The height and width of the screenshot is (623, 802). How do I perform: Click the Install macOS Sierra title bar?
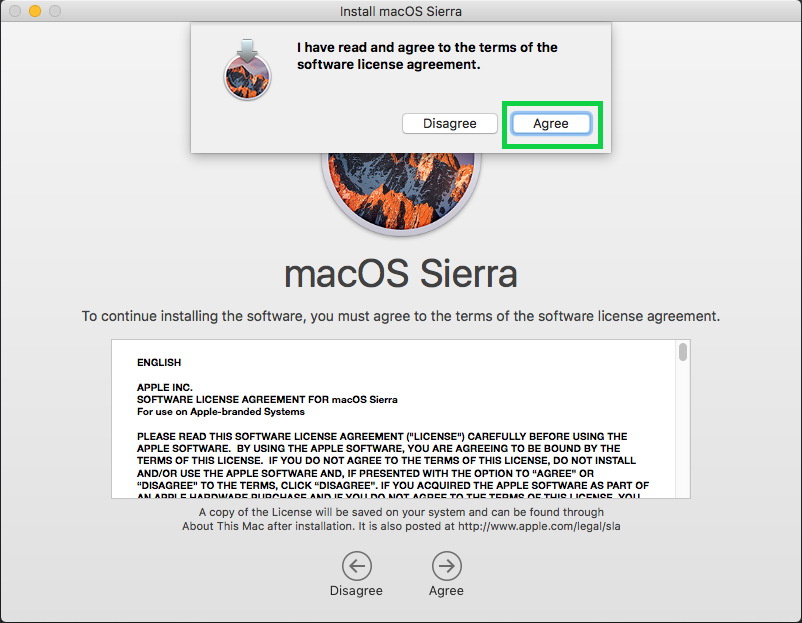[401, 11]
